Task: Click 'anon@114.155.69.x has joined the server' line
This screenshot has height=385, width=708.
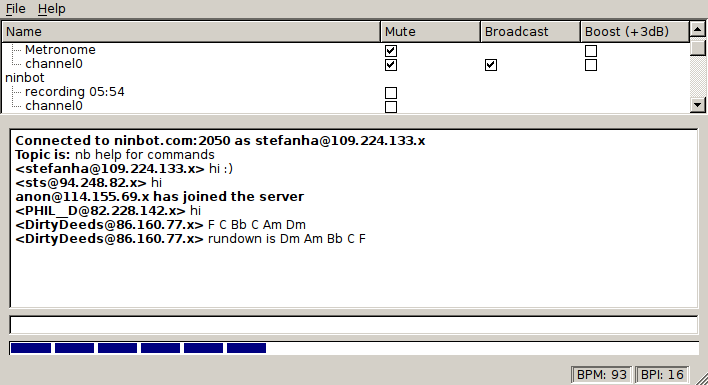Action: (x=159, y=197)
